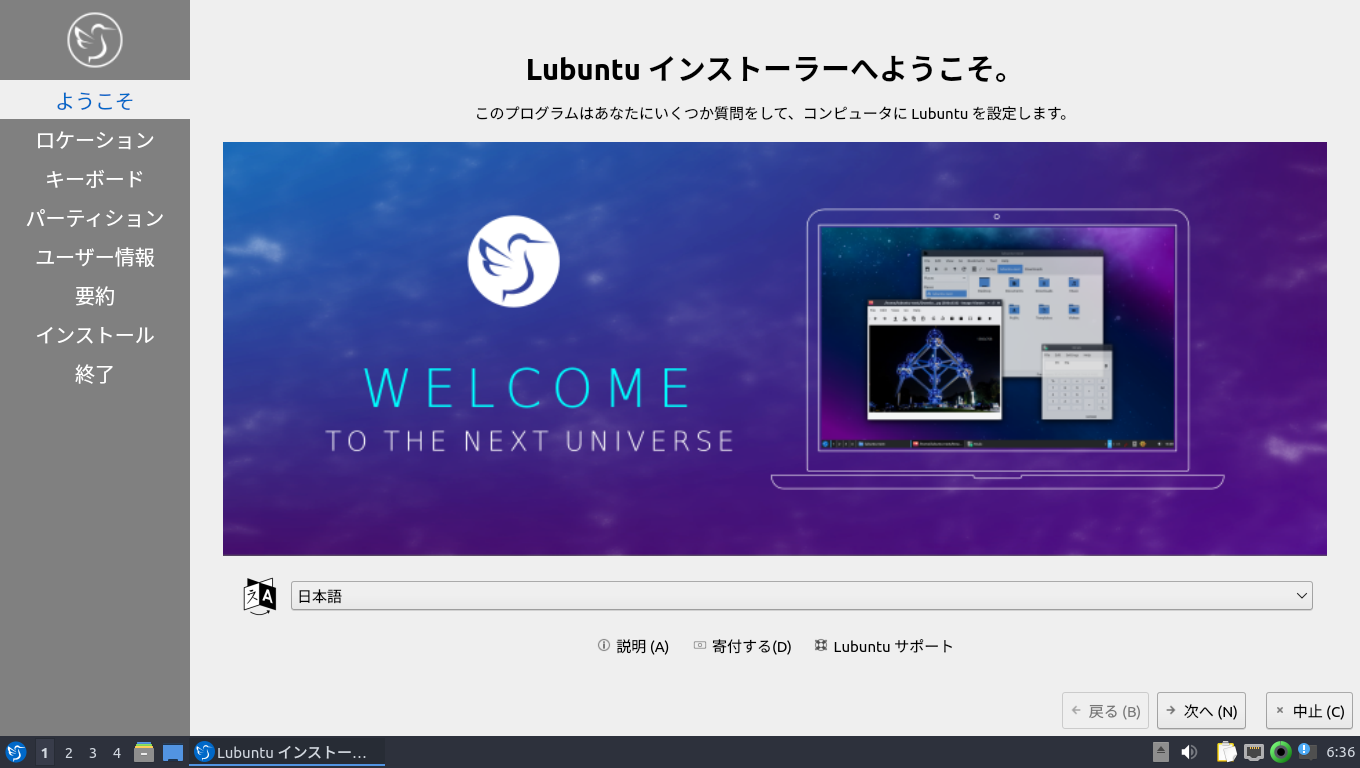Click the wired network connection icon
This screenshot has height=768, width=1360.
(x=1254, y=752)
